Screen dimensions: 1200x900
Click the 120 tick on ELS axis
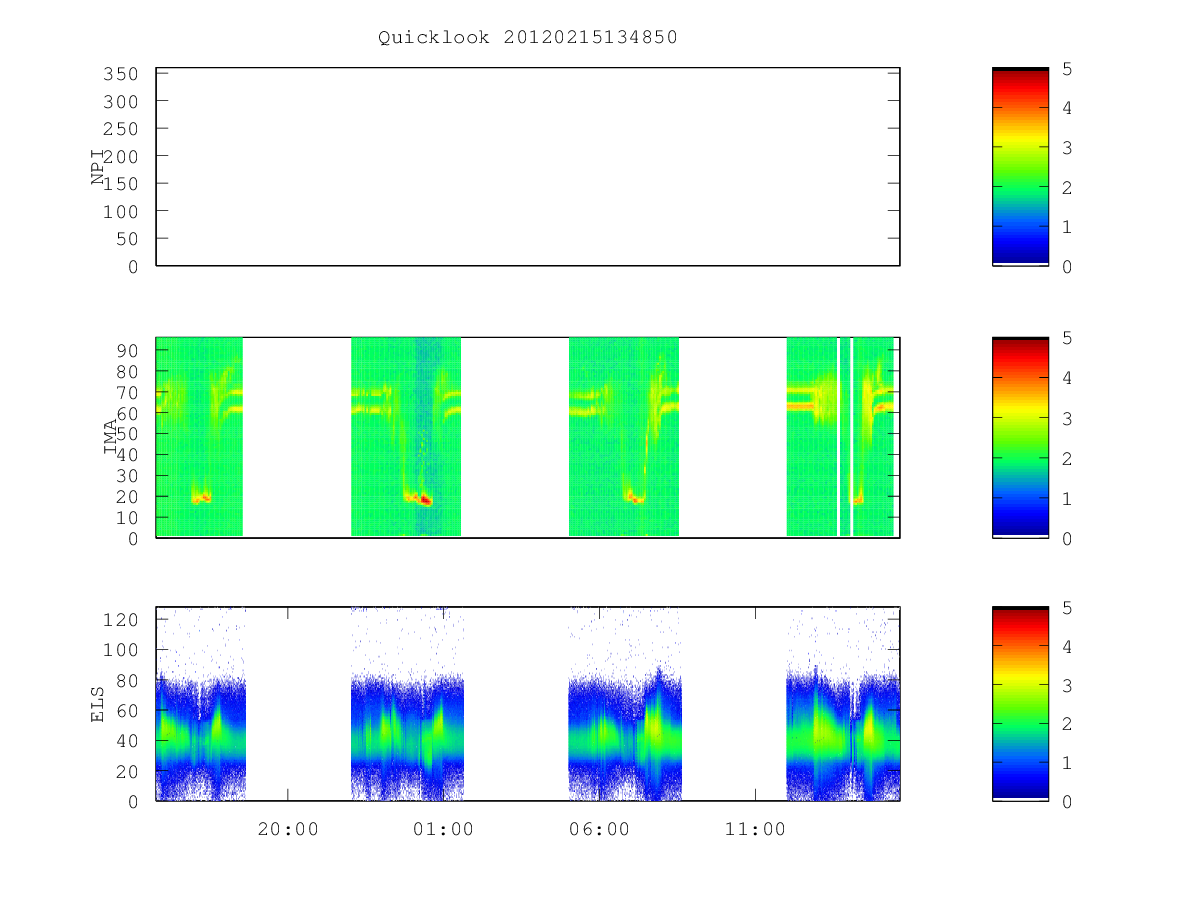[x=122, y=619]
